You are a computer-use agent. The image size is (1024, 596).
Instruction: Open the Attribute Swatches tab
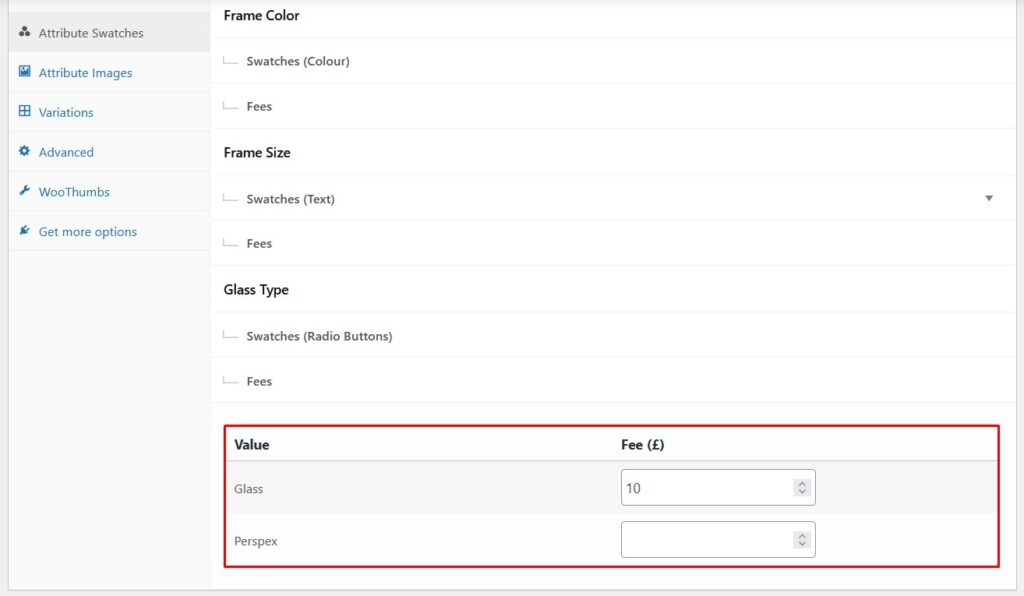point(91,33)
